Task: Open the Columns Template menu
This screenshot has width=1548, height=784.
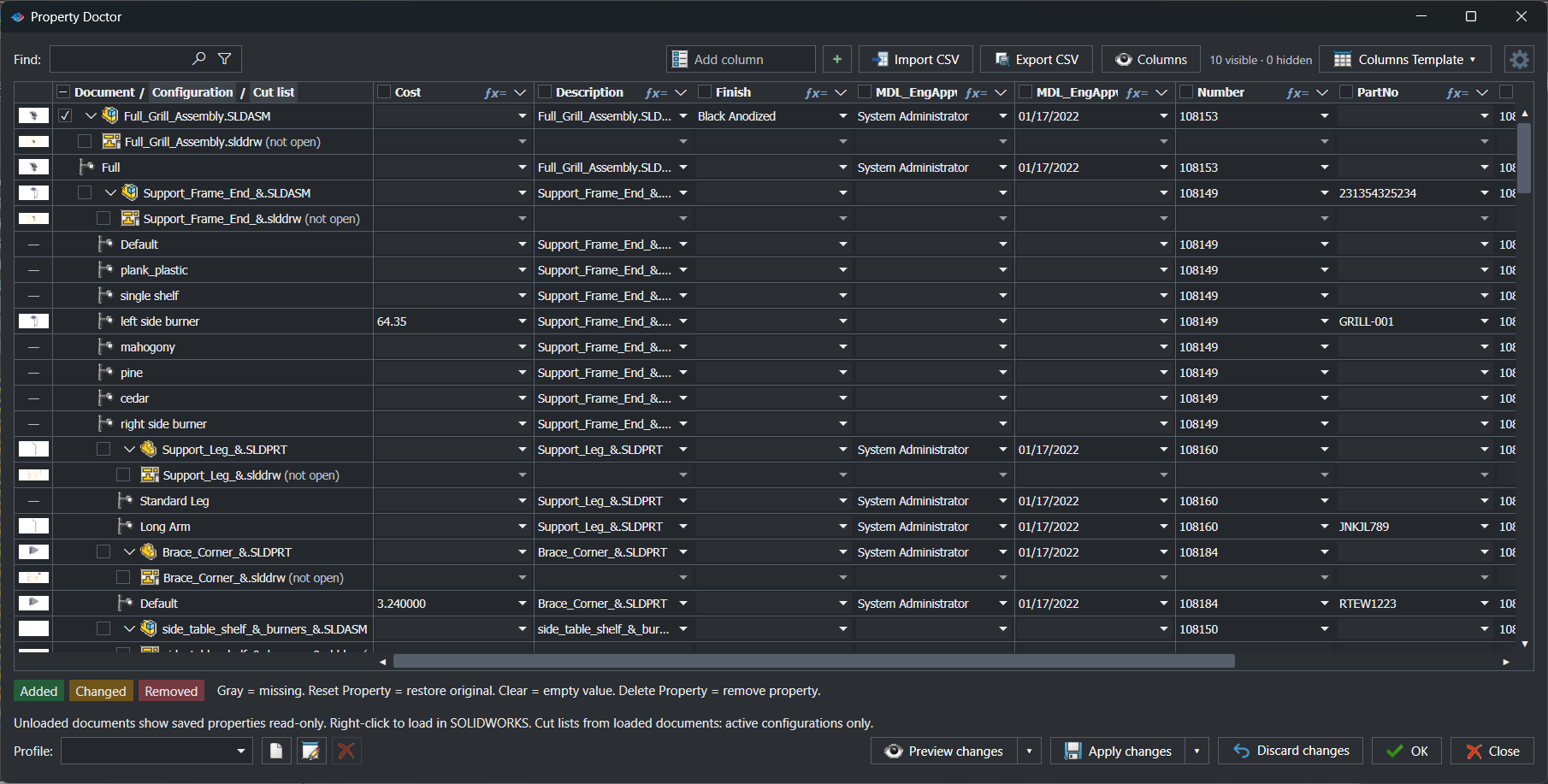Action: pyautogui.click(x=1405, y=59)
